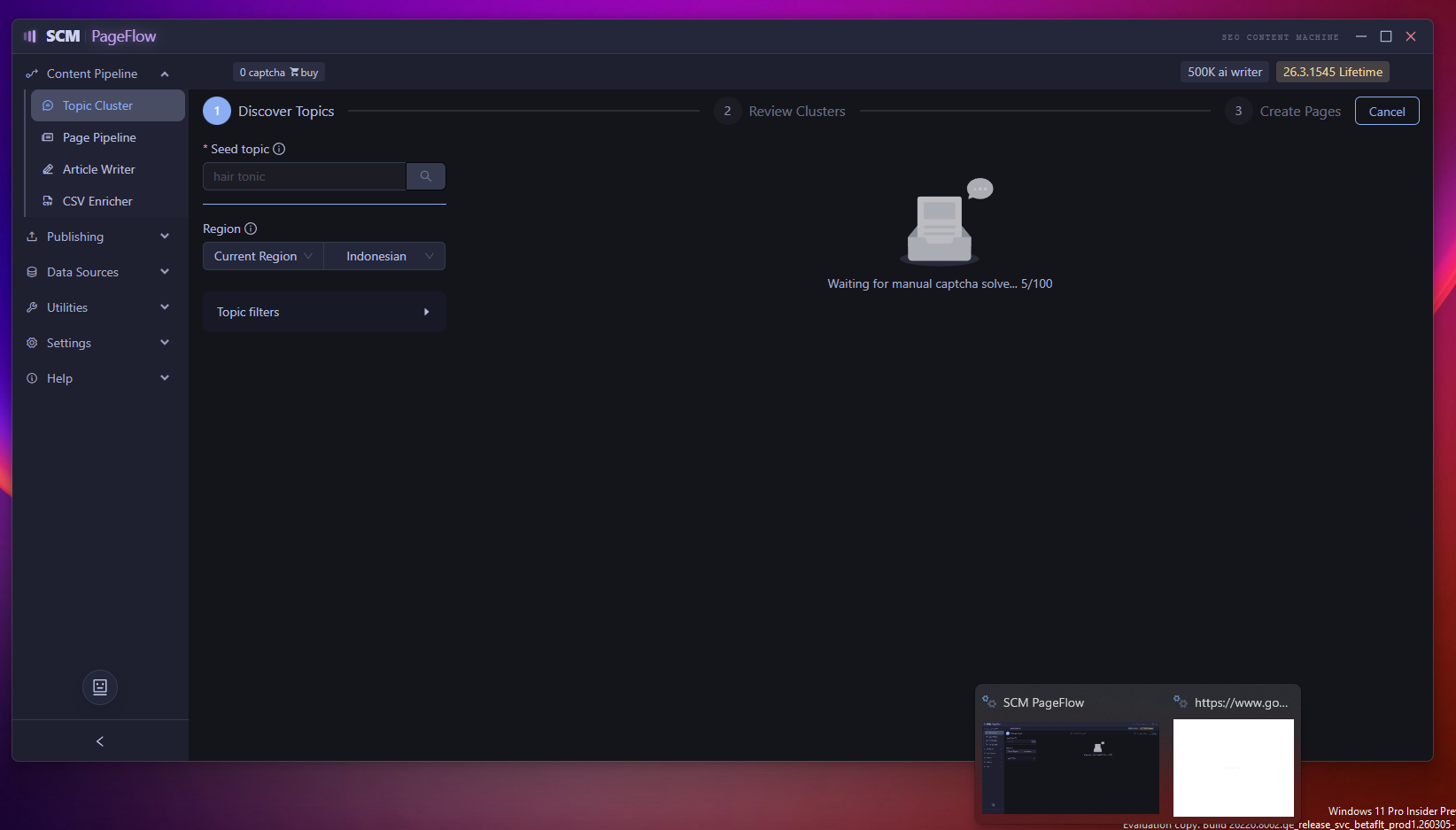Click the 500K ai writer badge
The height and width of the screenshot is (830, 1456).
(1224, 72)
